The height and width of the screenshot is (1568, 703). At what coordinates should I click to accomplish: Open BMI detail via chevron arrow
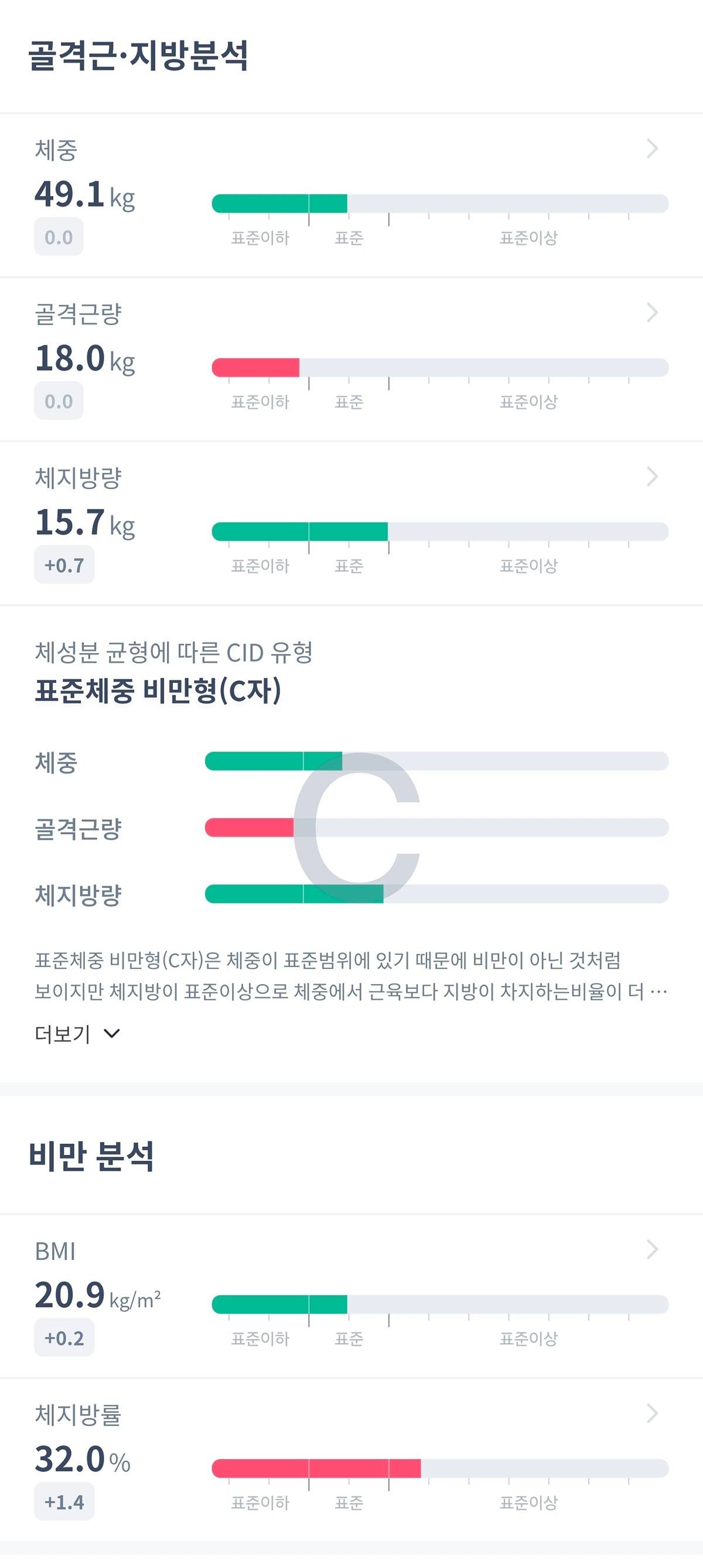652,1249
